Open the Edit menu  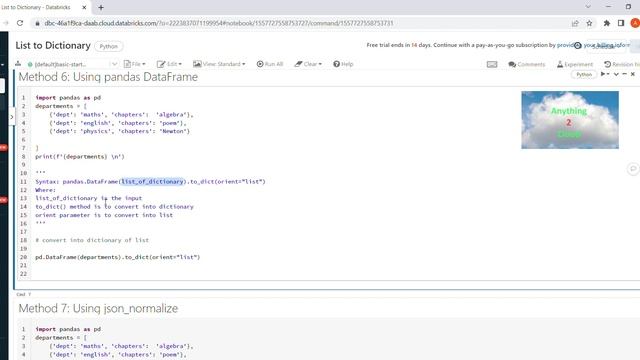pos(169,64)
